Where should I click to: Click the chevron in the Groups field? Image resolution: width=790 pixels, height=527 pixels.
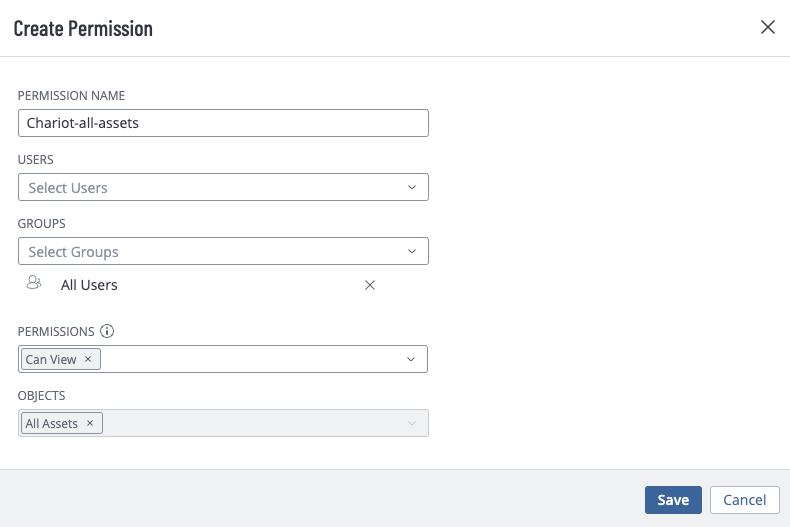click(412, 251)
